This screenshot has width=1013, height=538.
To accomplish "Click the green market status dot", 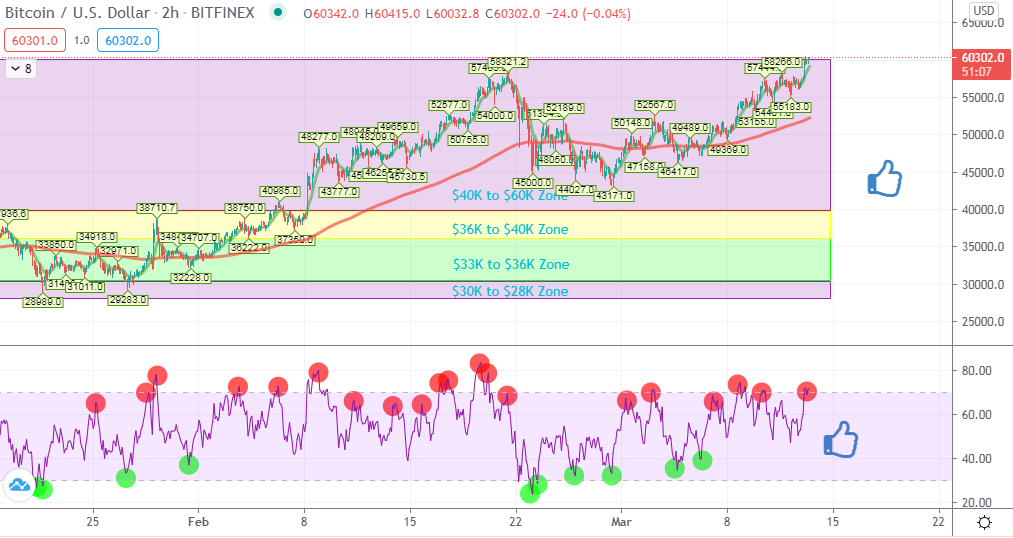I will click(x=278, y=12).
